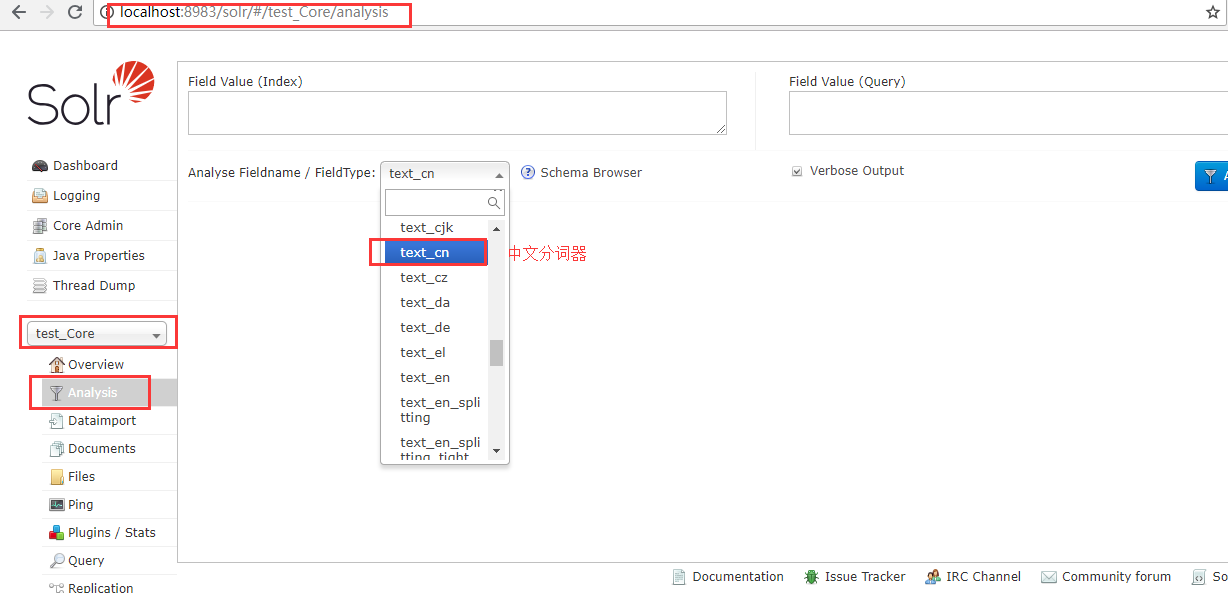1228x593 pixels.
Task: Open the Query section
Action: click(86, 561)
